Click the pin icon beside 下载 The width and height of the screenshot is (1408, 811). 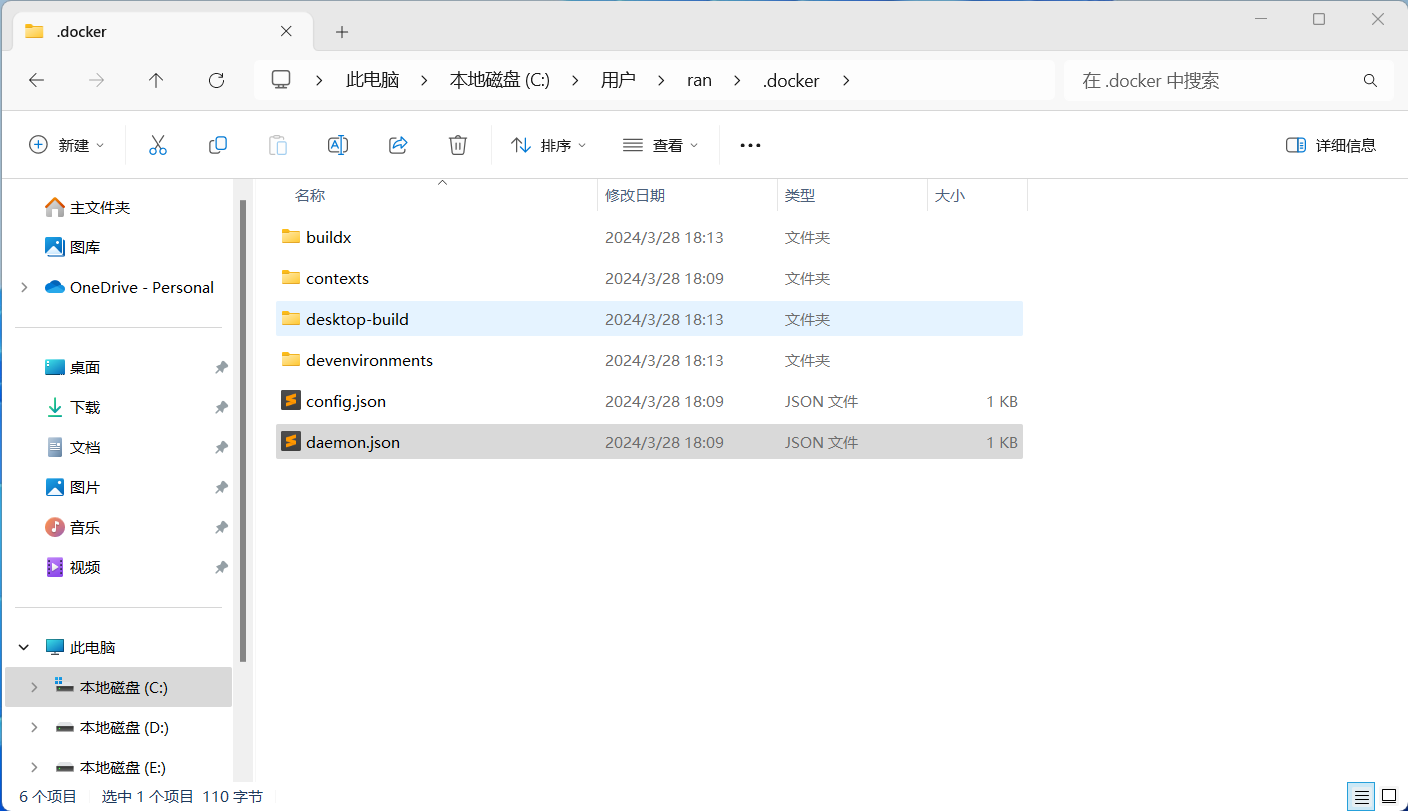221,408
